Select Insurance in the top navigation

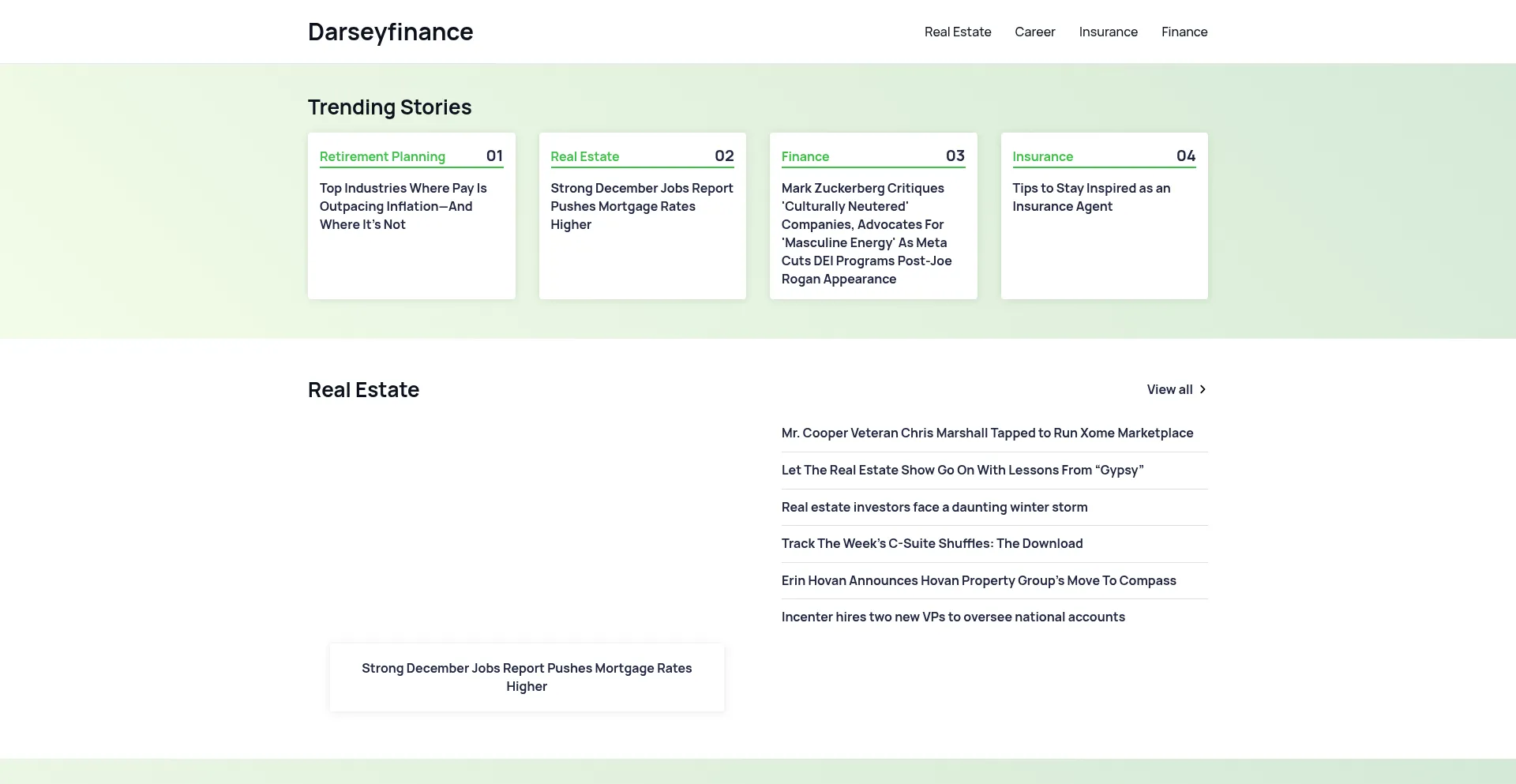(1108, 32)
